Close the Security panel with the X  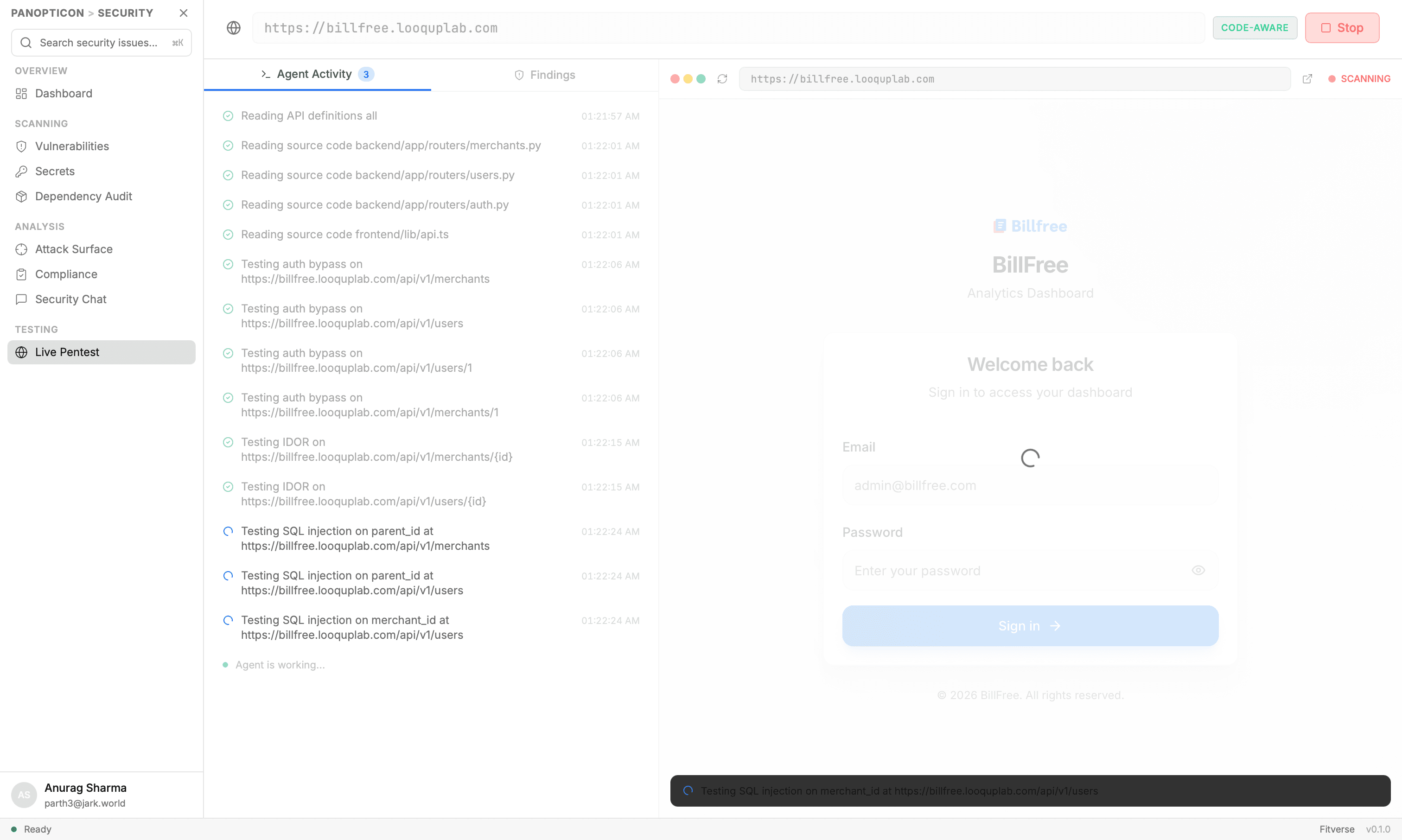[184, 13]
